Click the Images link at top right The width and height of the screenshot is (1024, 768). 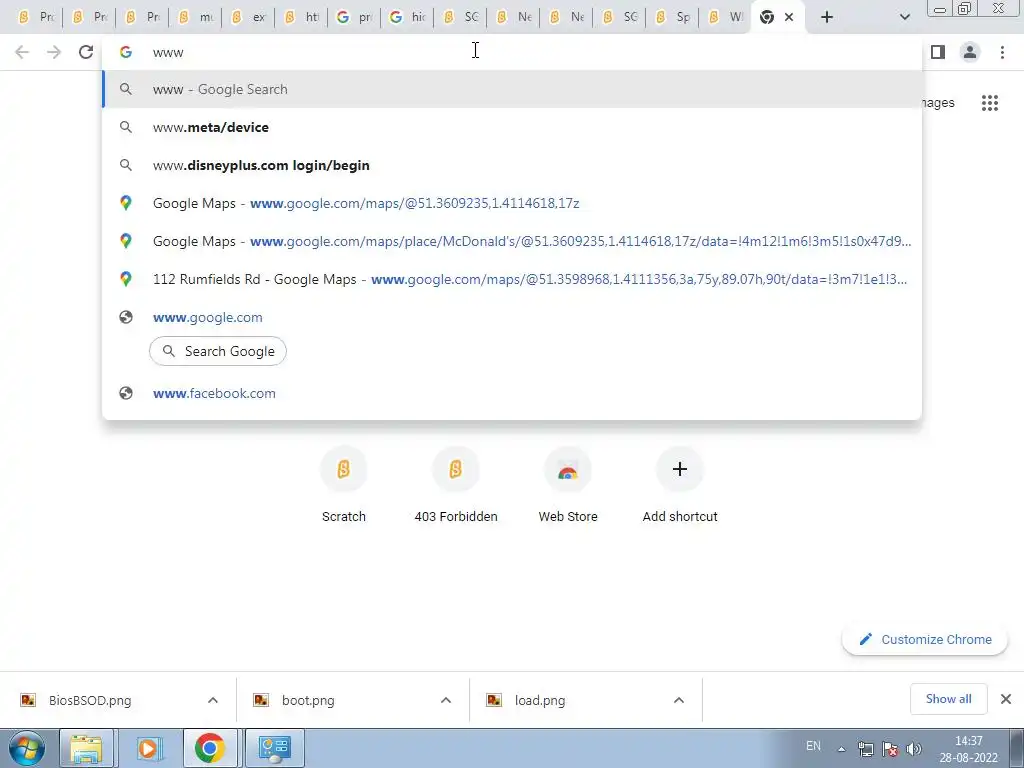tap(938, 103)
